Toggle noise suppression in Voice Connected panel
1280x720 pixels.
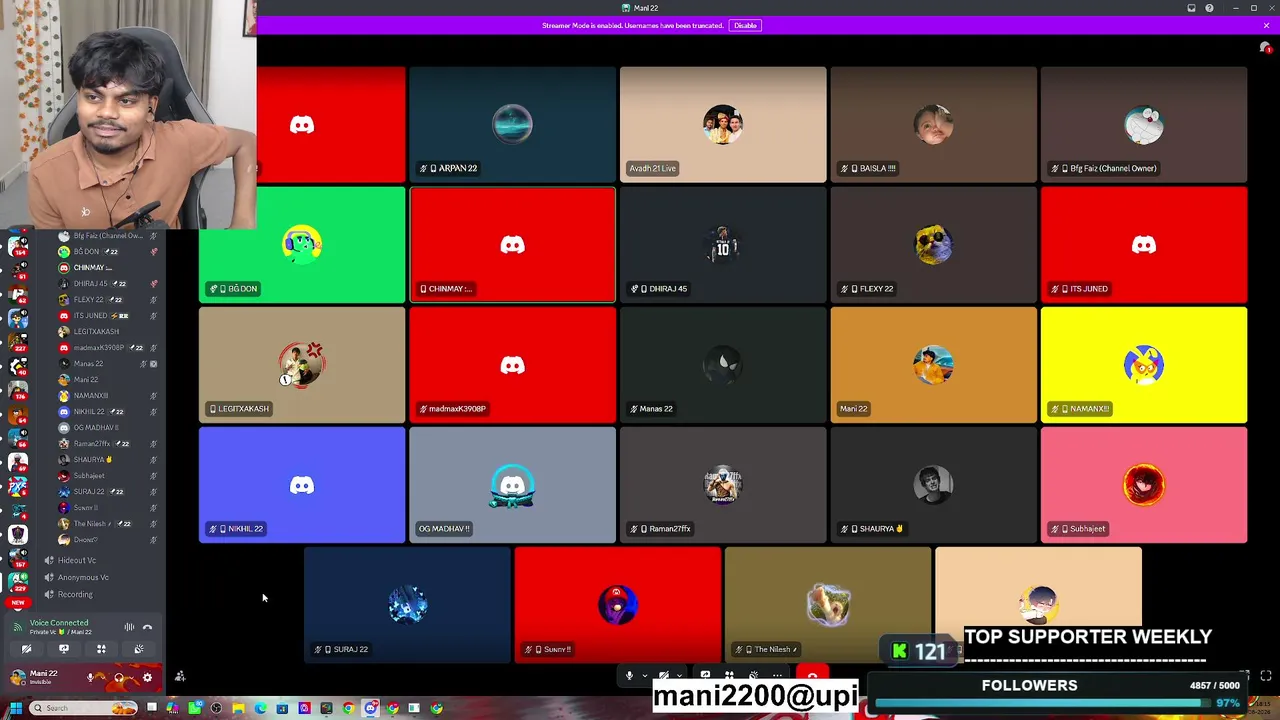tap(129, 627)
